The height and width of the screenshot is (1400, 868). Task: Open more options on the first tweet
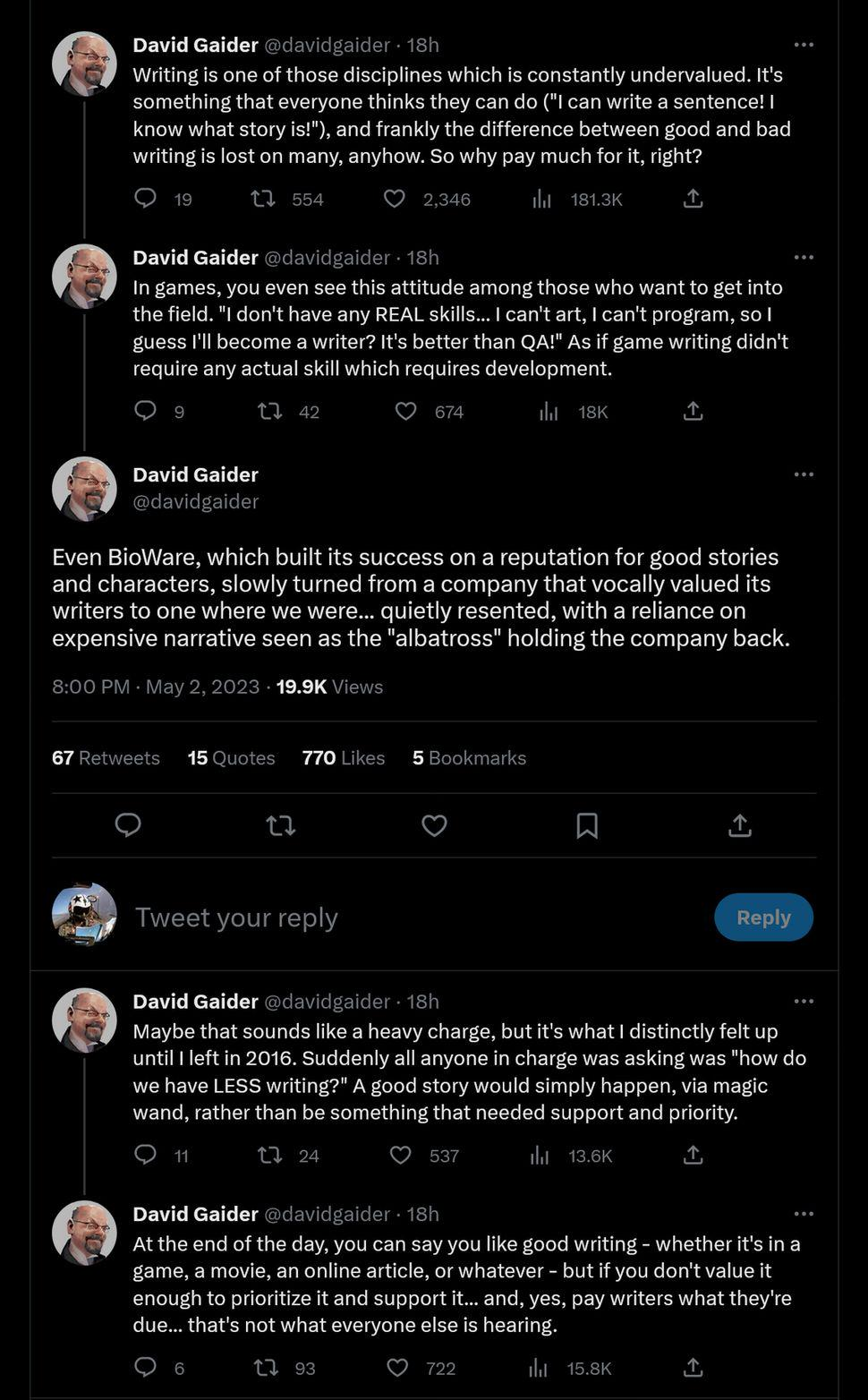point(804,45)
